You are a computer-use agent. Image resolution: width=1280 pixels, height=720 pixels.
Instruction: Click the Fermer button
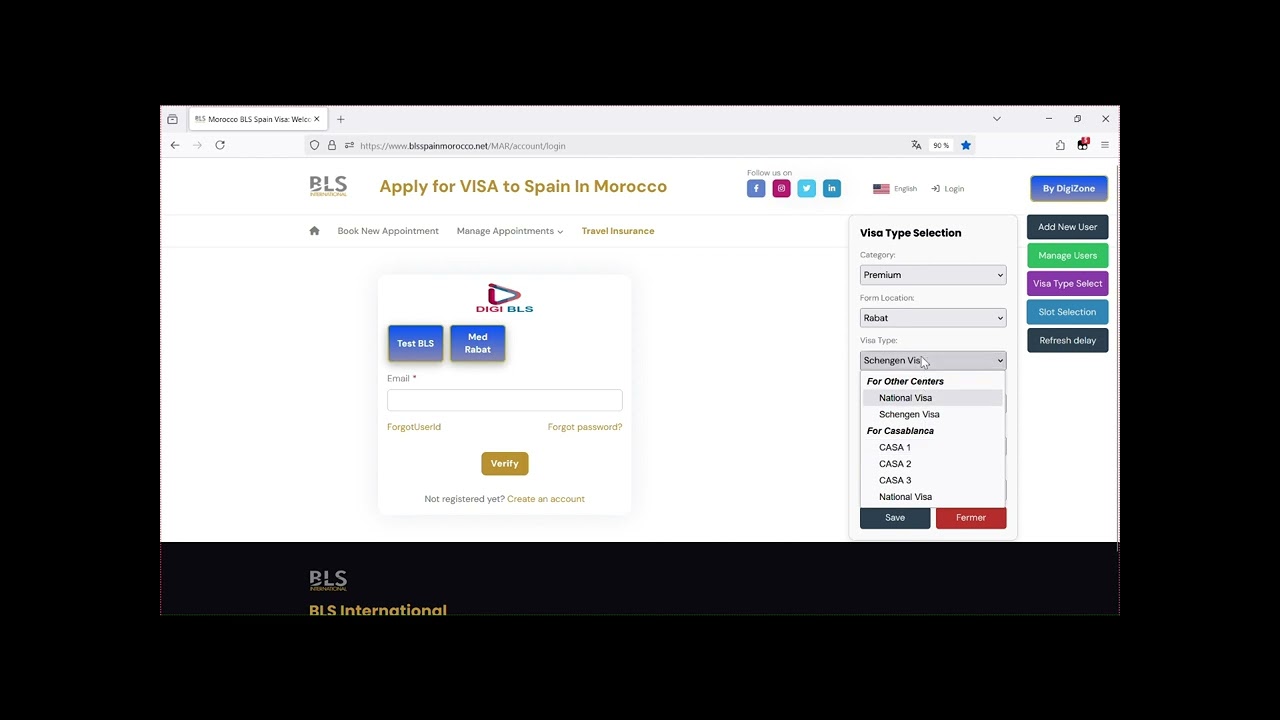[971, 518]
